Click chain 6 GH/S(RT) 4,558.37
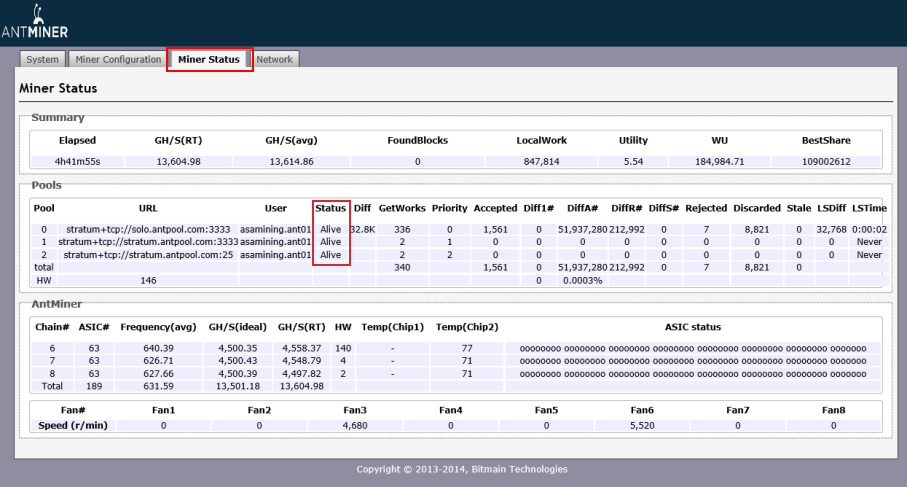This screenshot has width=907, height=487. tap(301, 348)
